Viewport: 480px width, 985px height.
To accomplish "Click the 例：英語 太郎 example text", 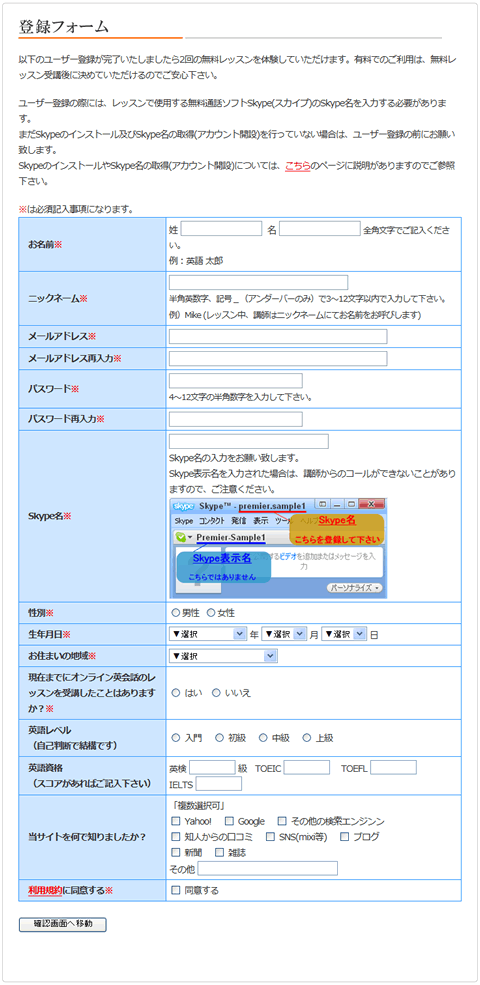I will coord(196,260).
